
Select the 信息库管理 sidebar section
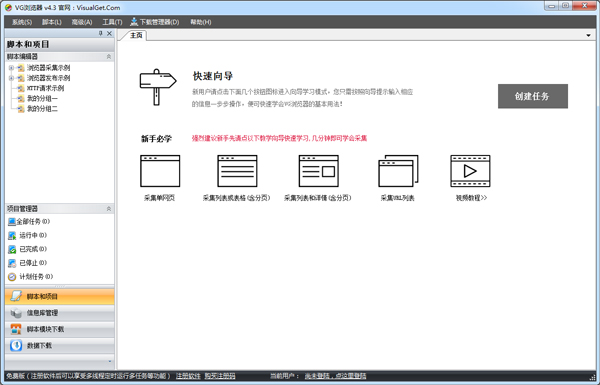pos(60,313)
